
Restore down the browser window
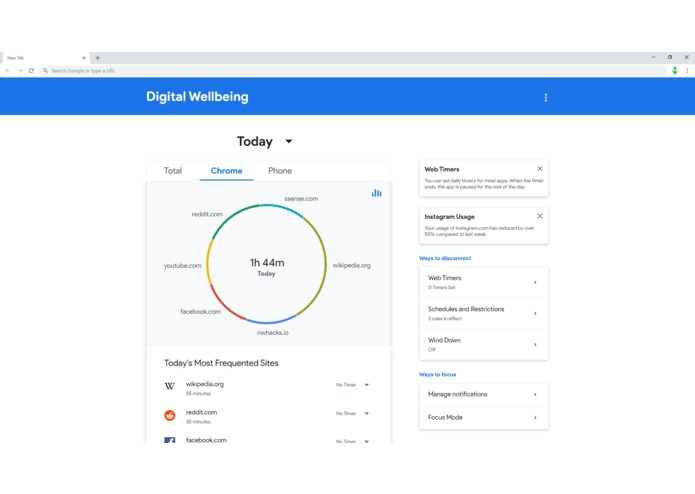[670, 57]
